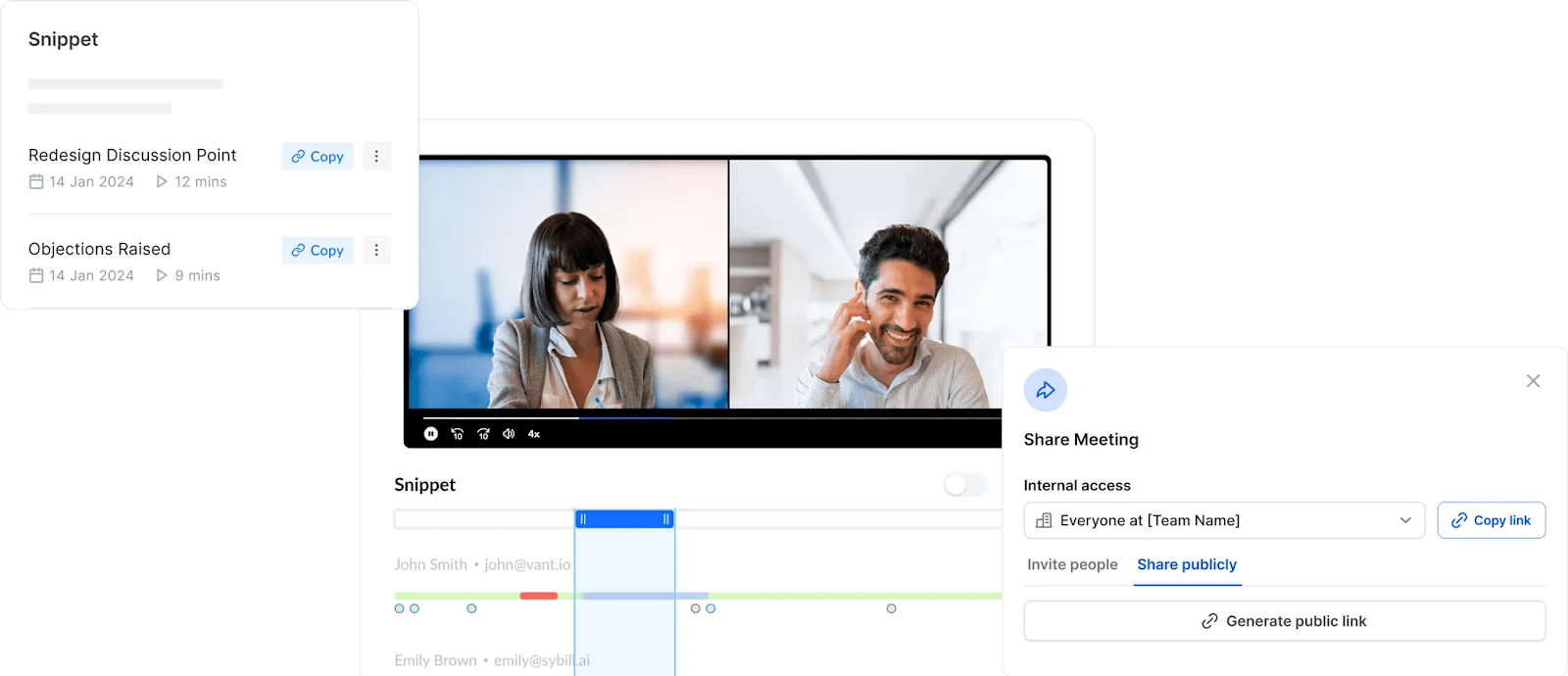Click the woman's video feed

(x=568, y=284)
